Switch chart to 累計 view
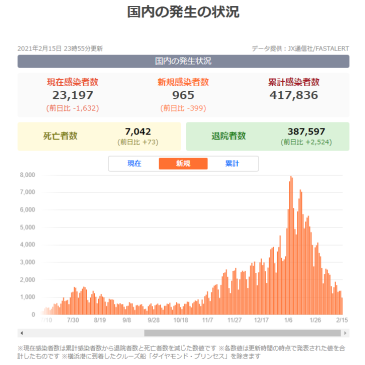Screen dimensions: 365x365 pos(232,163)
